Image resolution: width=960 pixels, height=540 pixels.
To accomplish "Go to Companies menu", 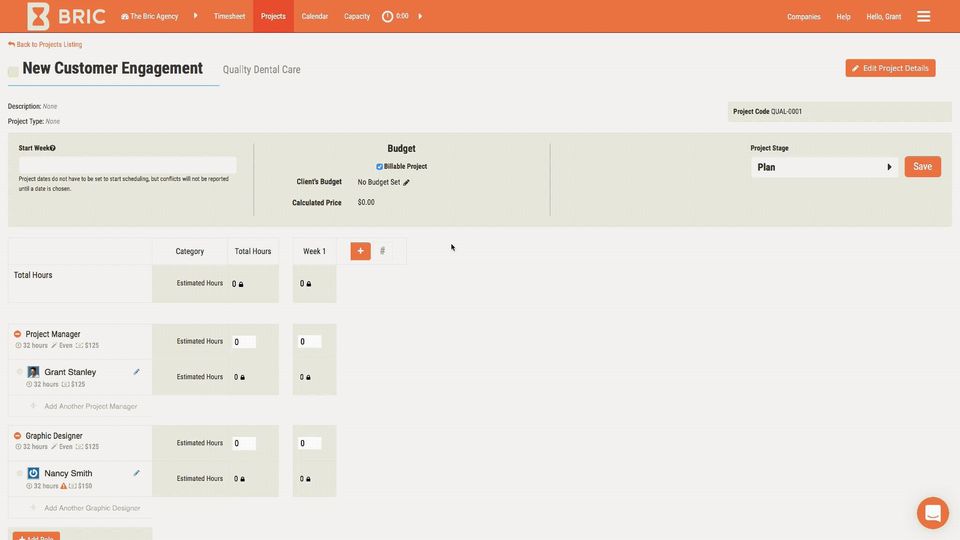I will click(803, 17).
